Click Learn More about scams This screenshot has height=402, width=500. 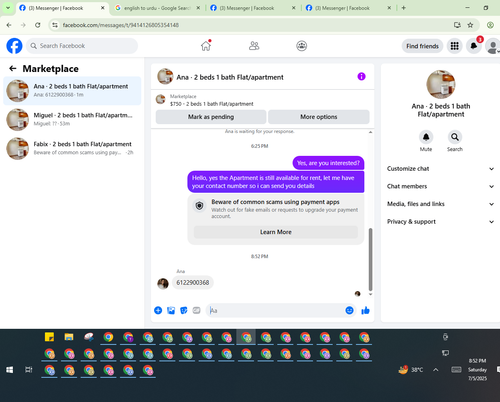276,232
